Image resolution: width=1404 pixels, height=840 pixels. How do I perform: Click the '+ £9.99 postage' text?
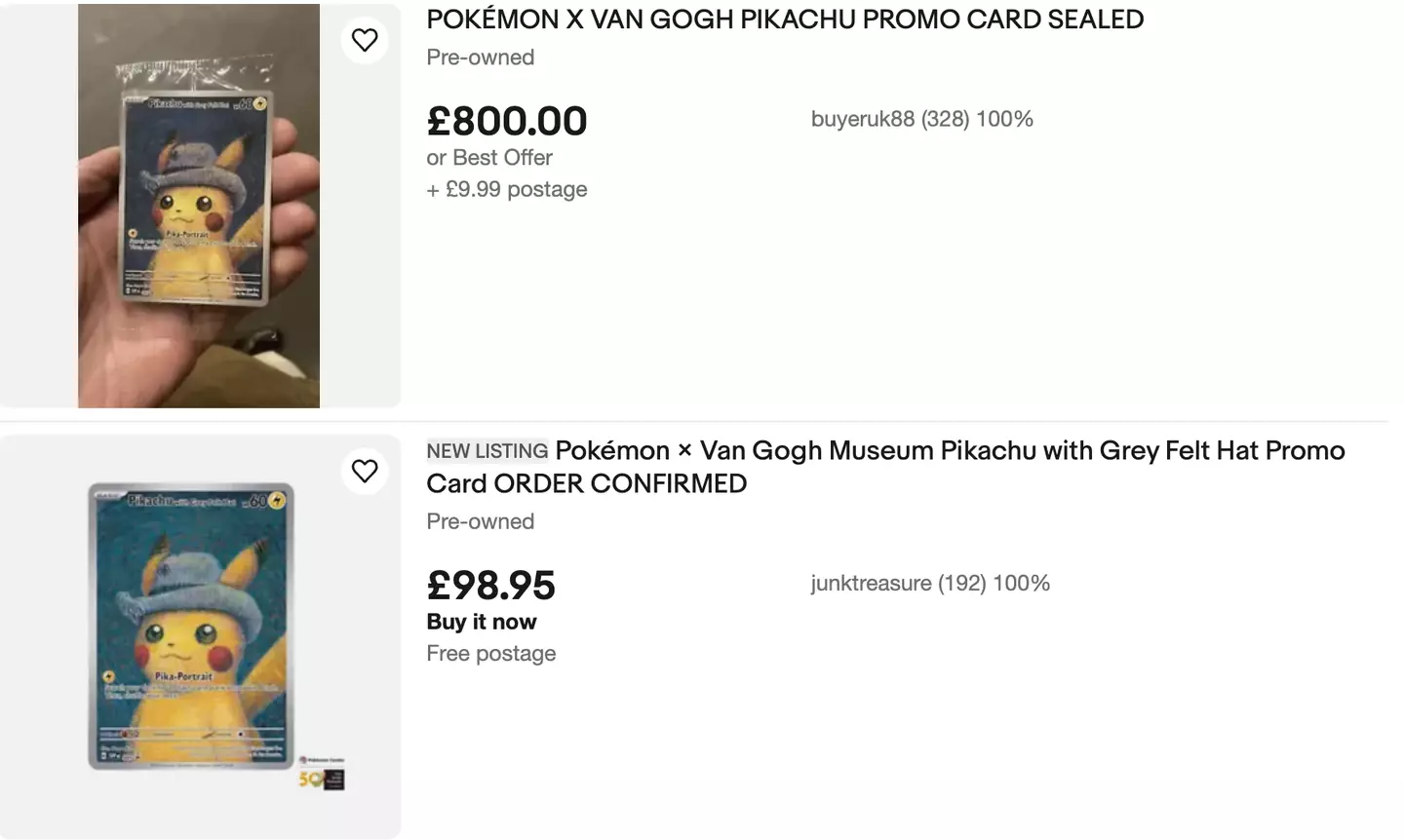506,189
